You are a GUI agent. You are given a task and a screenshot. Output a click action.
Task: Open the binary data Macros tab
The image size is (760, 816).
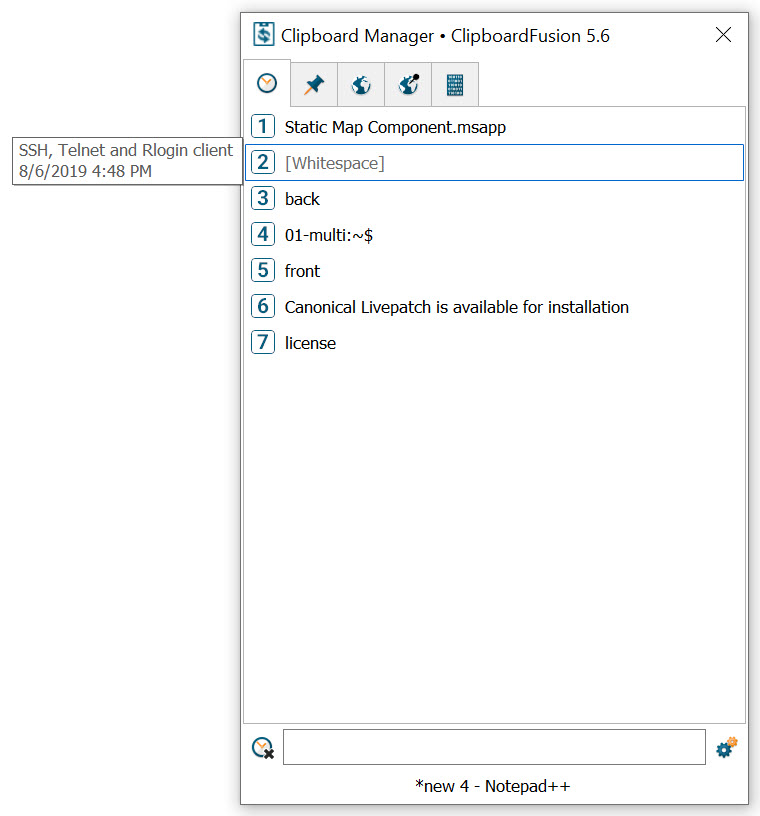(455, 86)
